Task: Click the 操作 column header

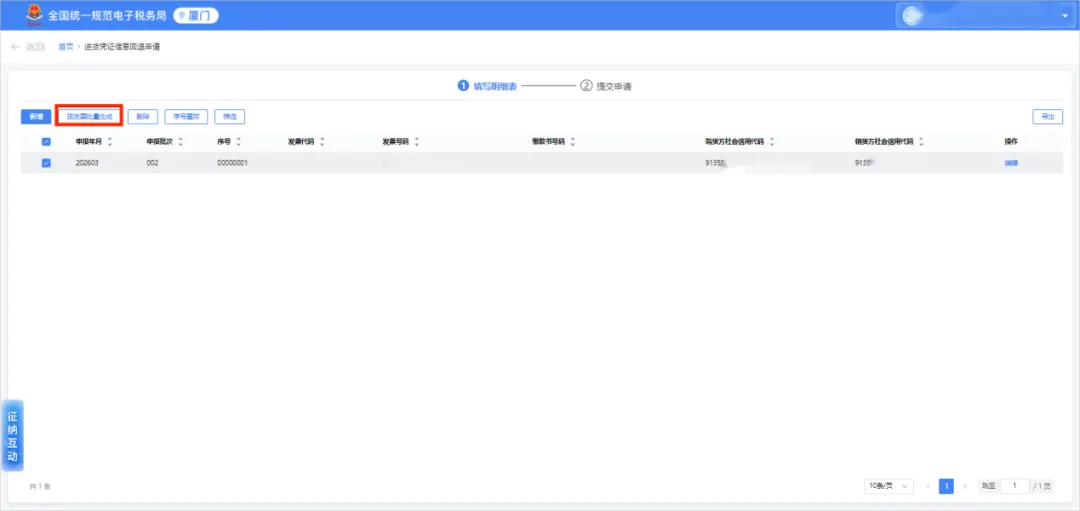Action: [1010, 142]
